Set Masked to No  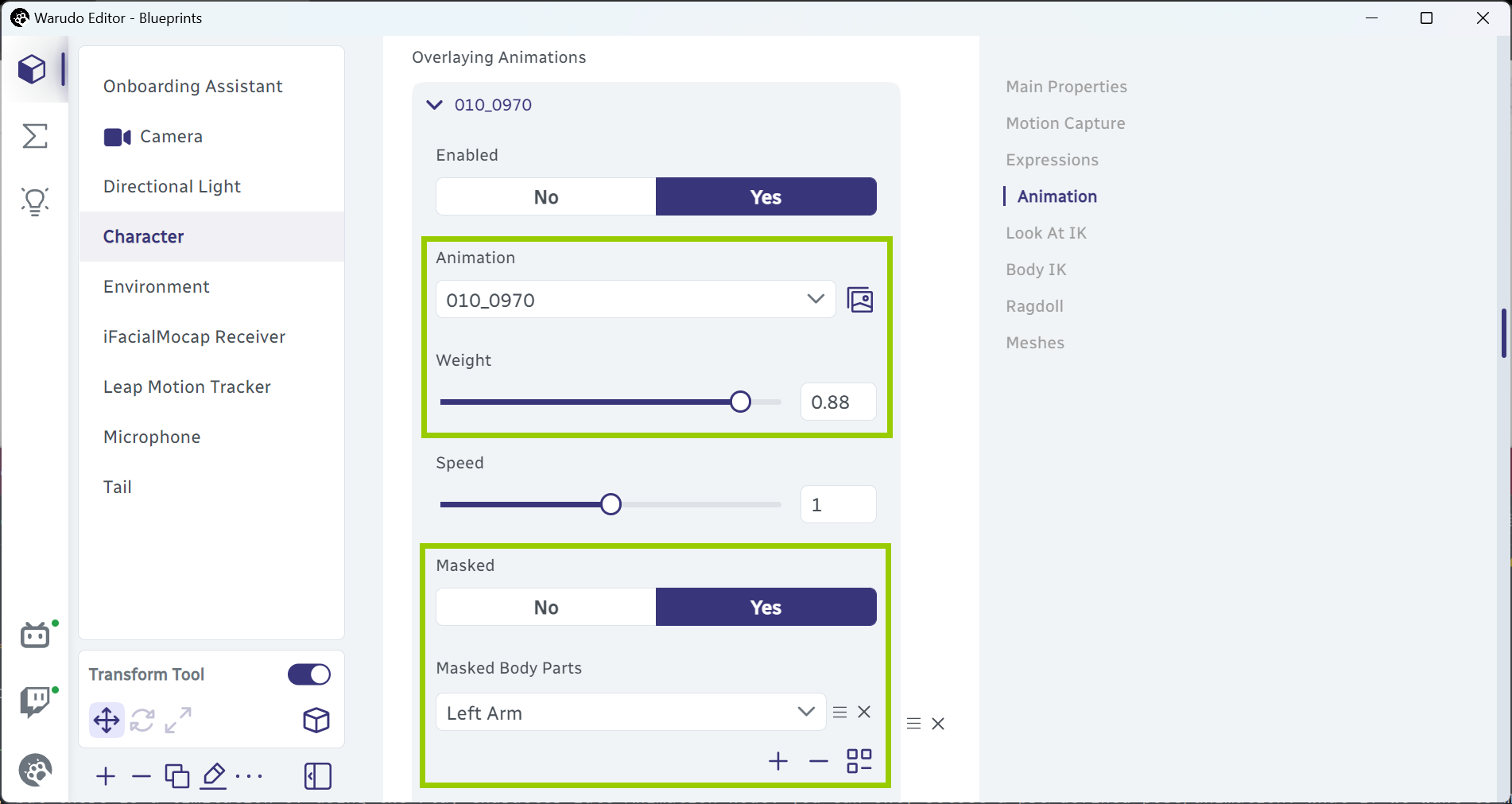pos(546,607)
